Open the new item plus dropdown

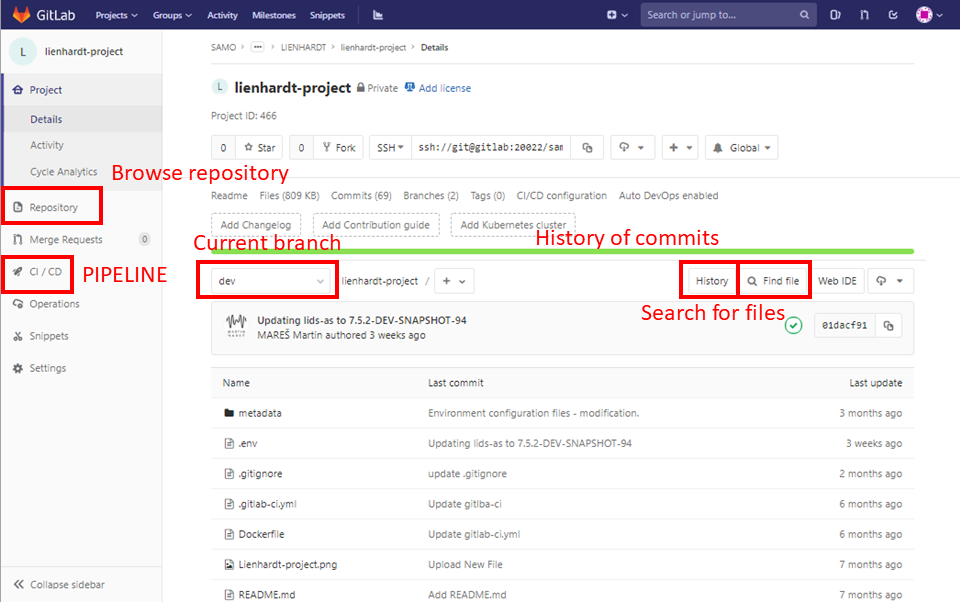[x=617, y=15]
